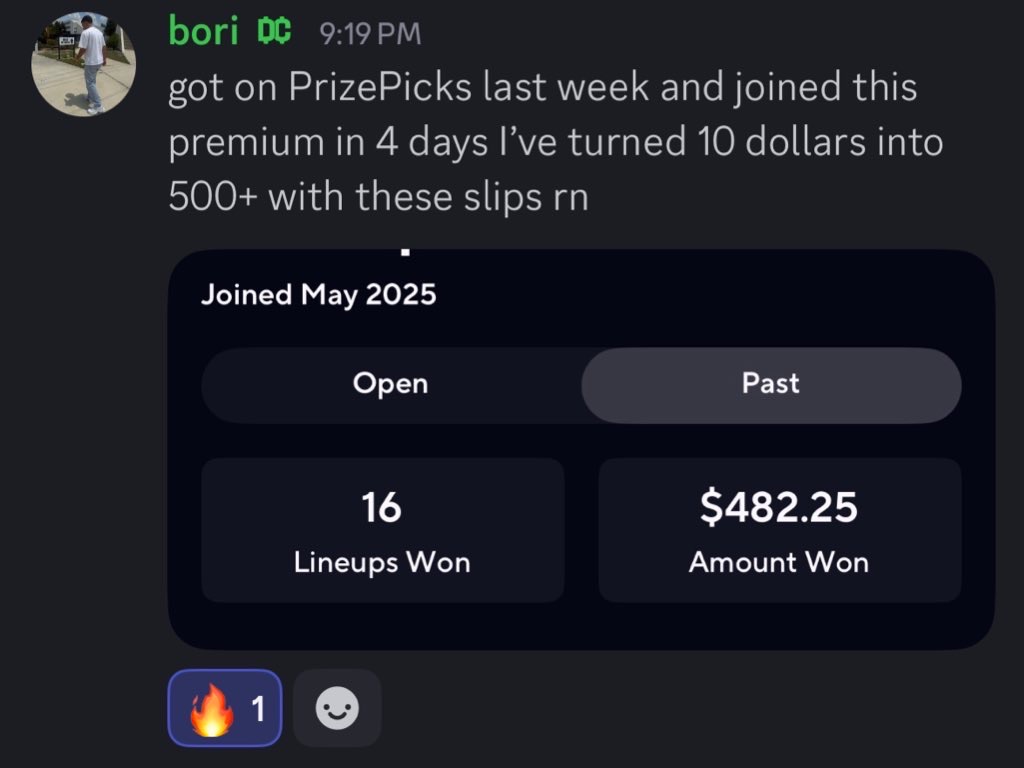Select the Lineups Won stat card

click(383, 530)
